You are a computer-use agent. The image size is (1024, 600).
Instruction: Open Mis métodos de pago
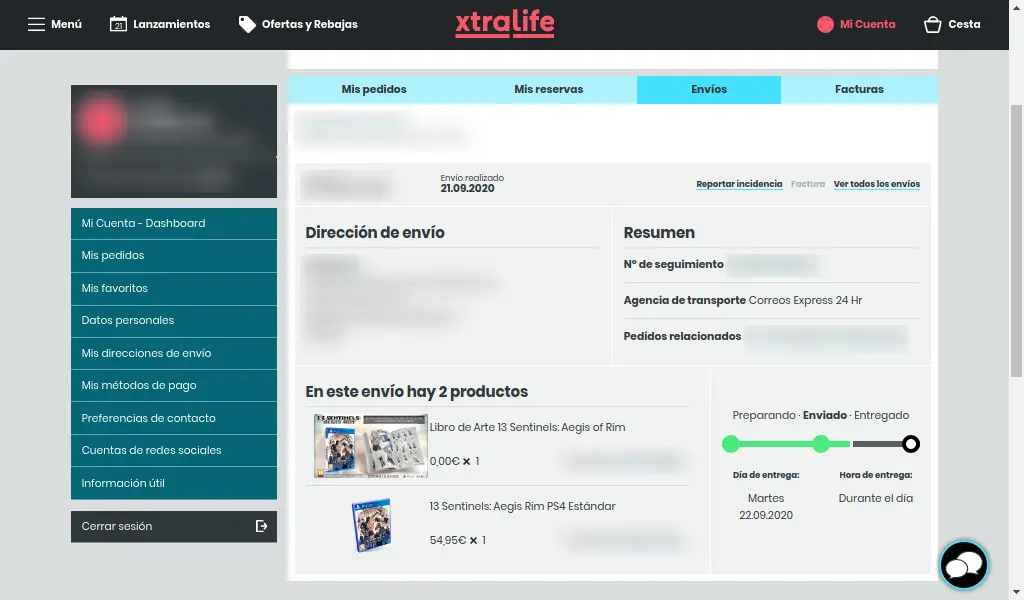click(x=174, y=385)
